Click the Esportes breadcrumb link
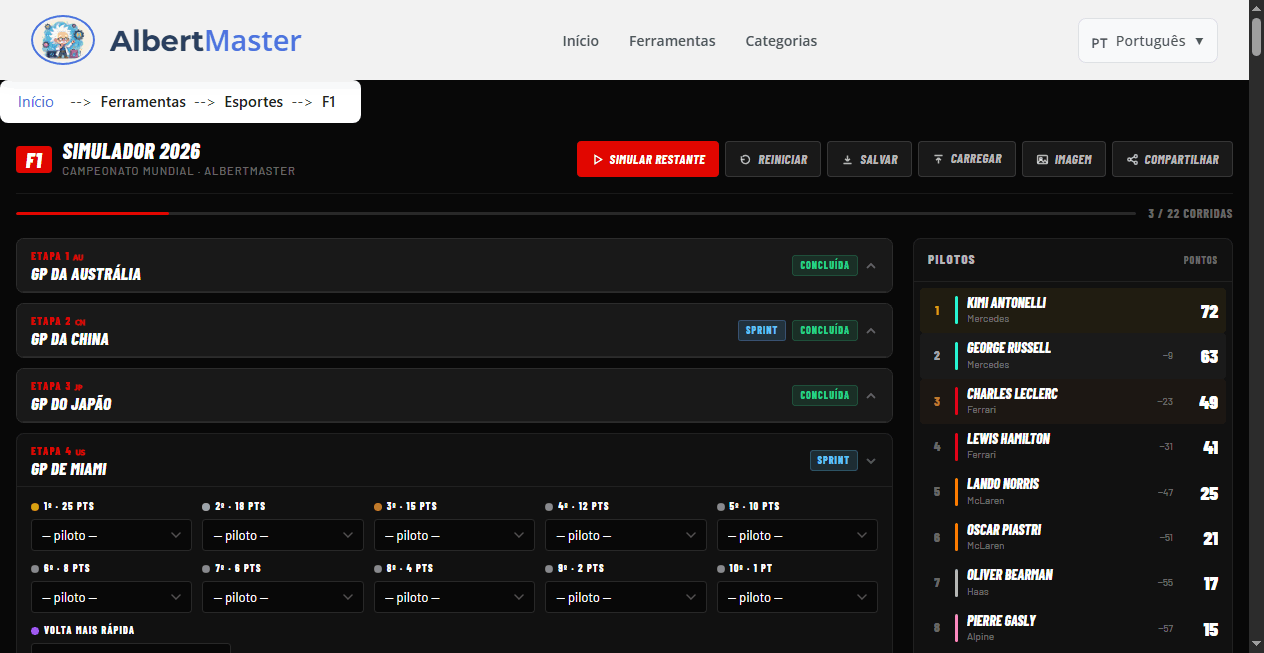The height and width of the screenshot is (653, 1264). click(x=253, y=101)
